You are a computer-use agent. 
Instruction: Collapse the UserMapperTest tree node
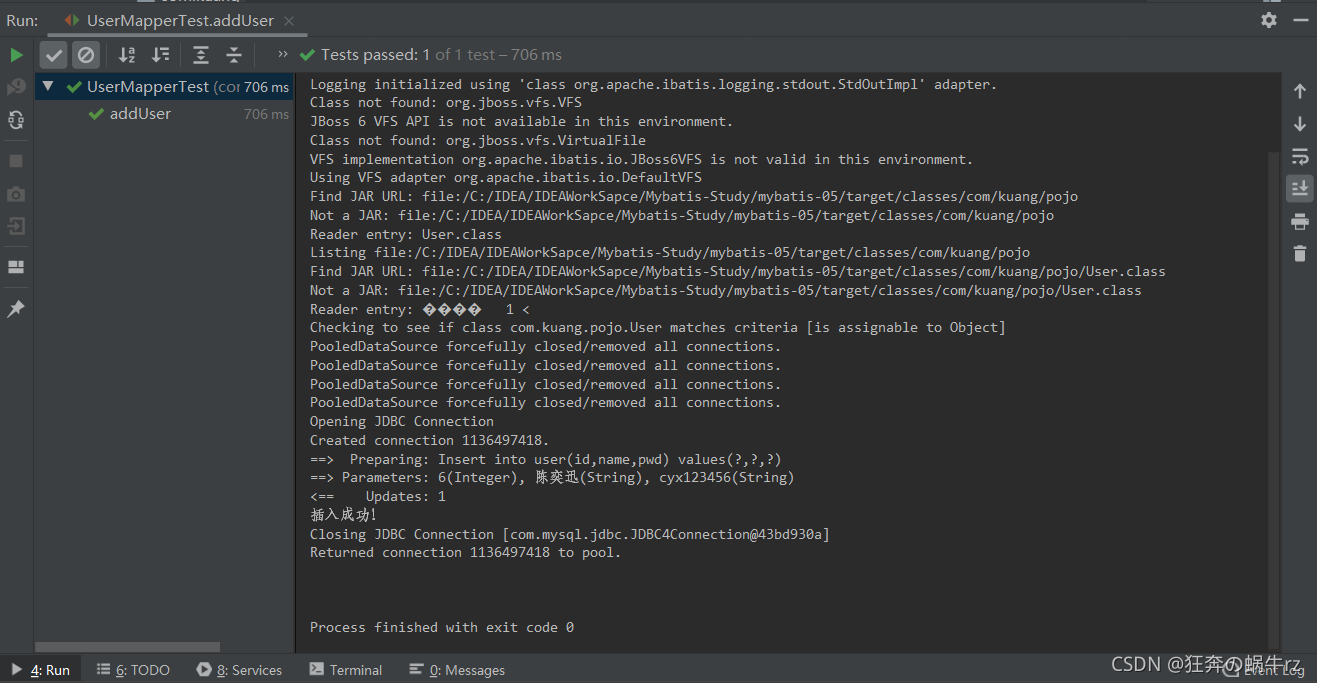pos(47,87)
